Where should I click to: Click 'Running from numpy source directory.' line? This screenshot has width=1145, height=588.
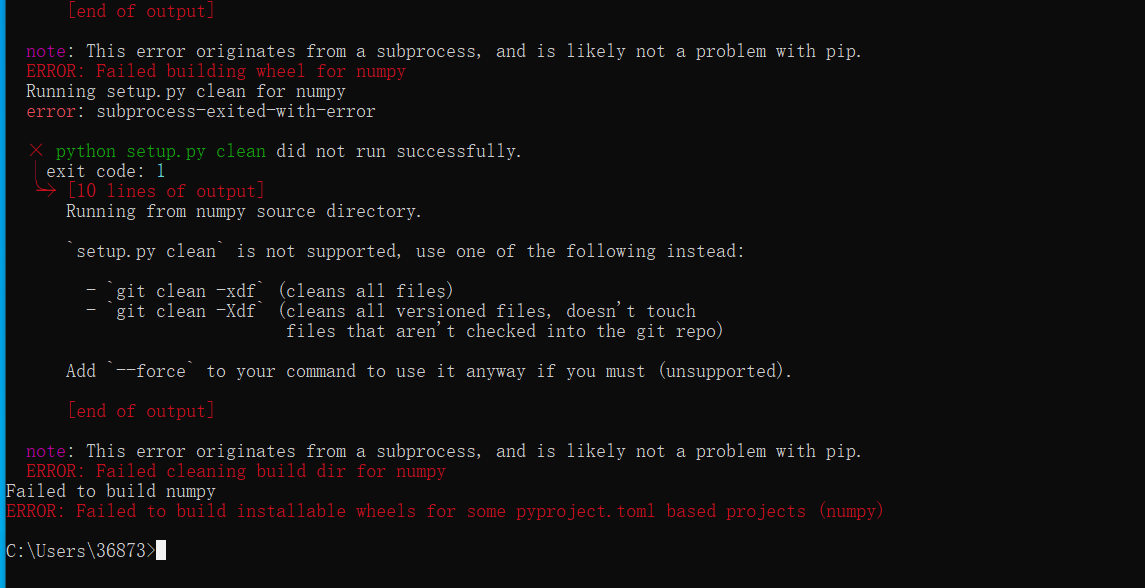click(x=245, y=212)
